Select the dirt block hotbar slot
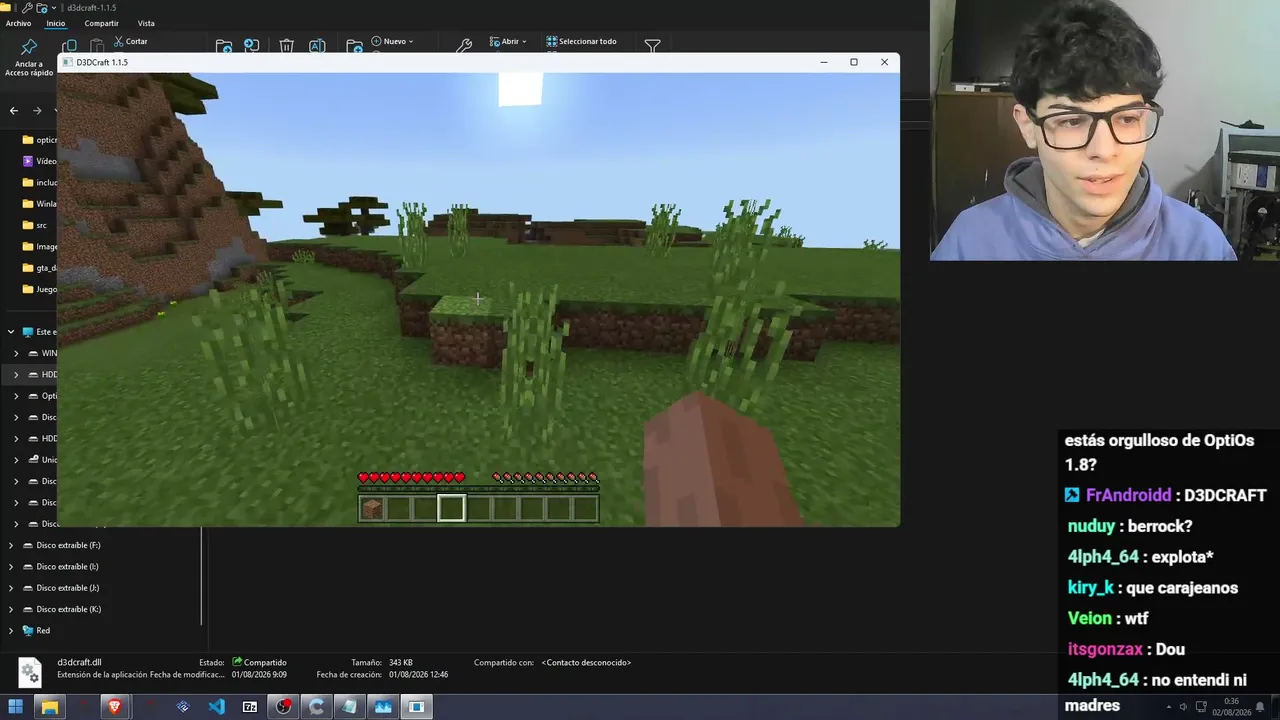Screen dimensions: 1280x720 click(372, 509)
